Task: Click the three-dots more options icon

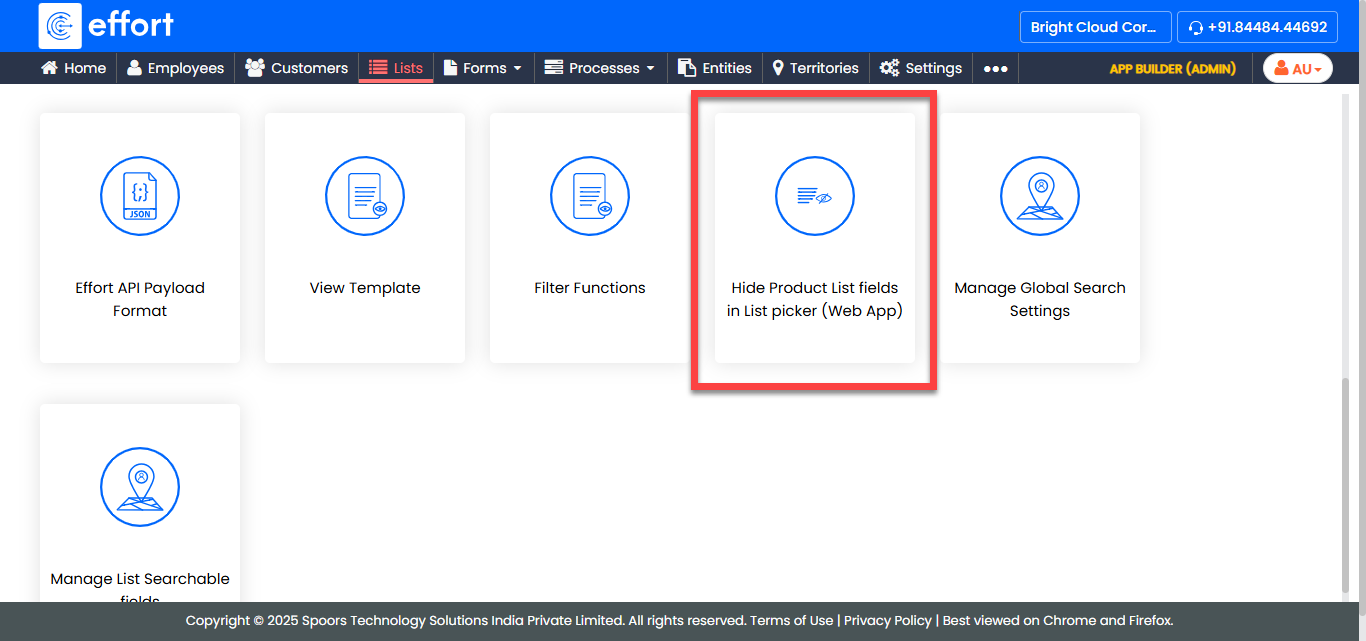Action: [x=995, y=69]
